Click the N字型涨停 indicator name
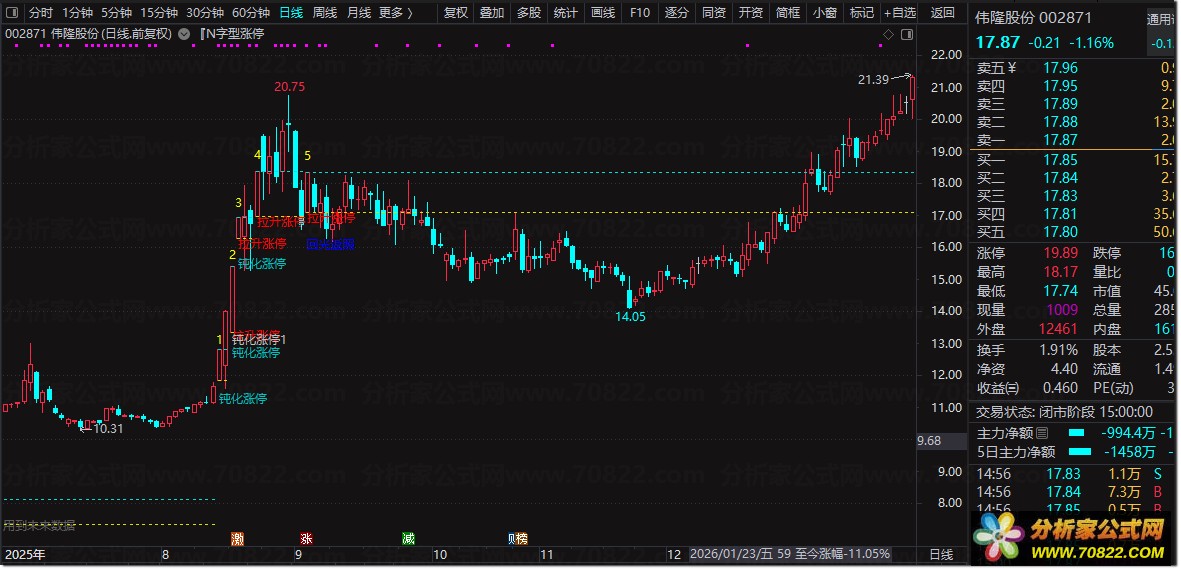Screen dimensions: 1181x569 click(x=235, y=34)
